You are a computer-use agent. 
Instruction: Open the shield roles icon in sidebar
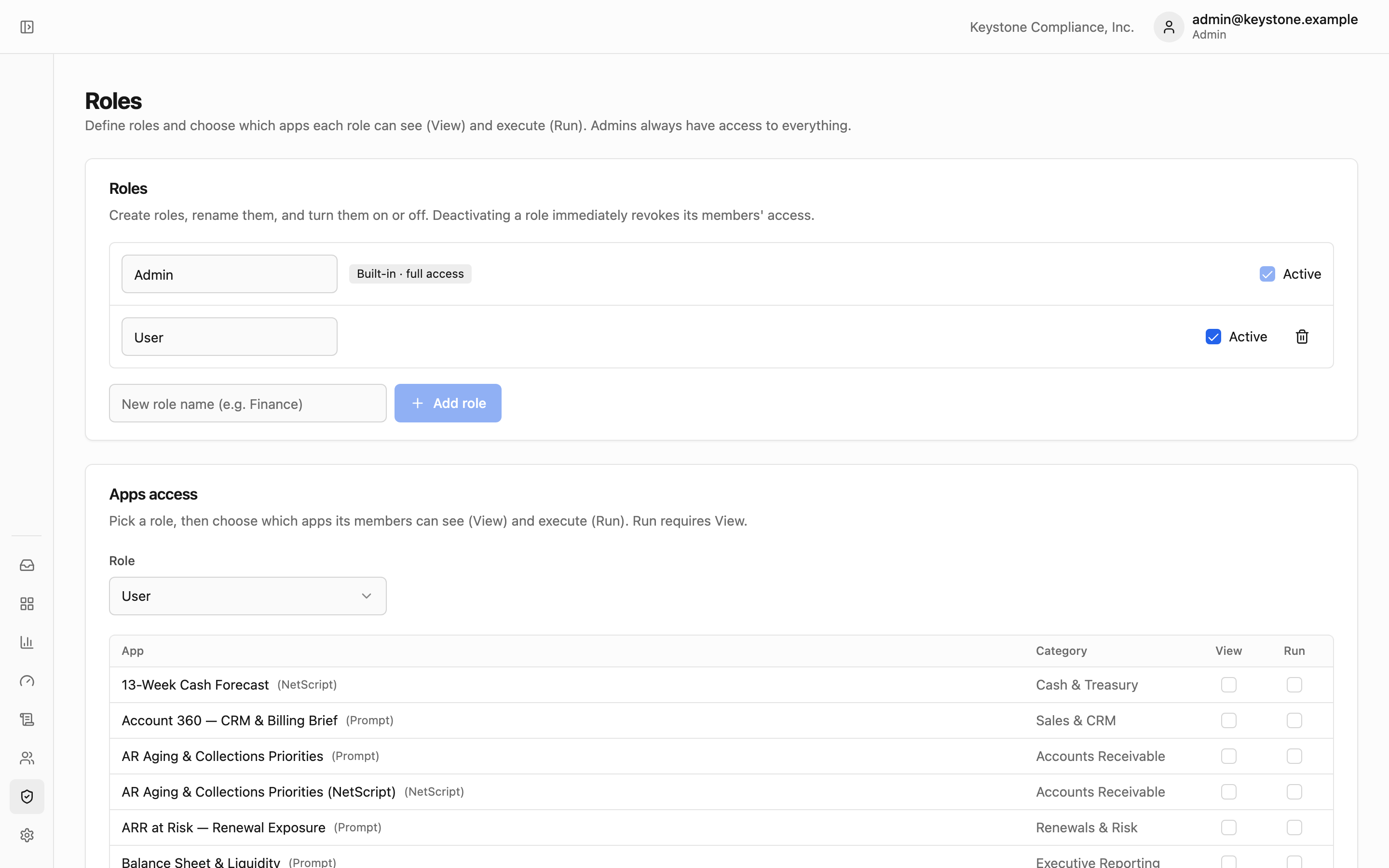(27, 797)
